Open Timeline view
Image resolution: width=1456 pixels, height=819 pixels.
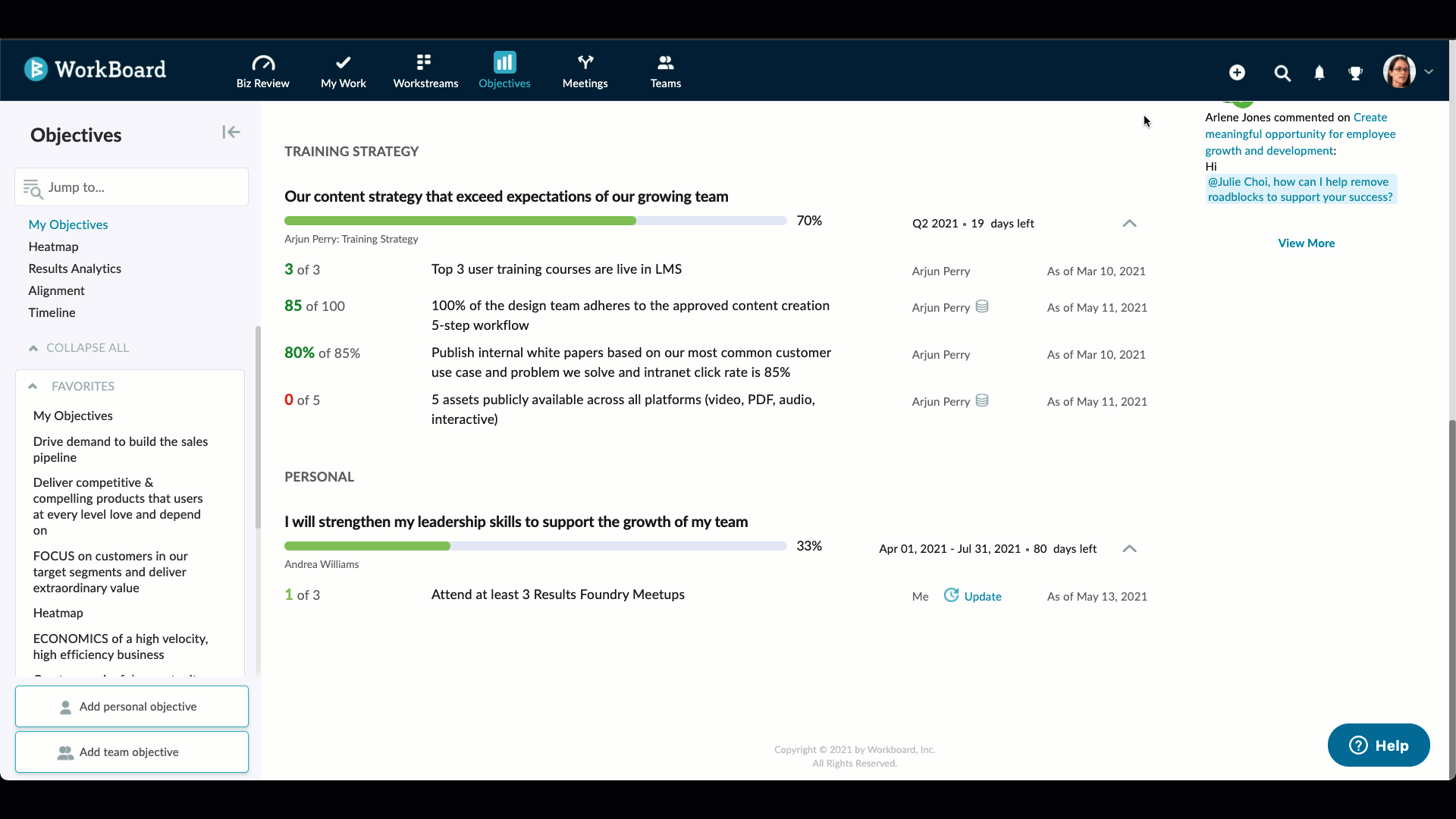[52, 312]
